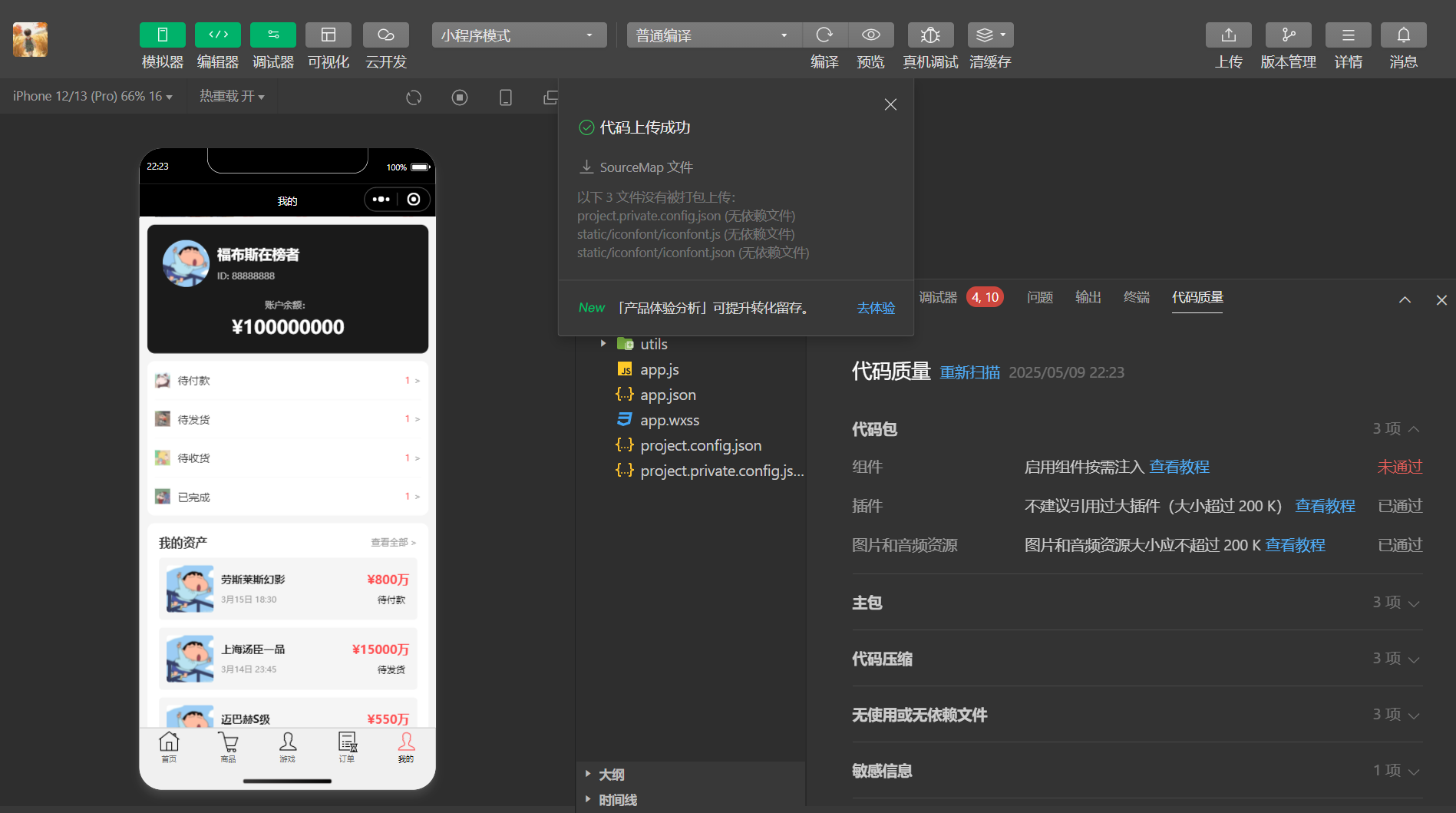Viewport: 1456px width, 813px height.
Task: Open 查看教程 for 图片和音频资源 row
Action: [x=1295, y=545]
